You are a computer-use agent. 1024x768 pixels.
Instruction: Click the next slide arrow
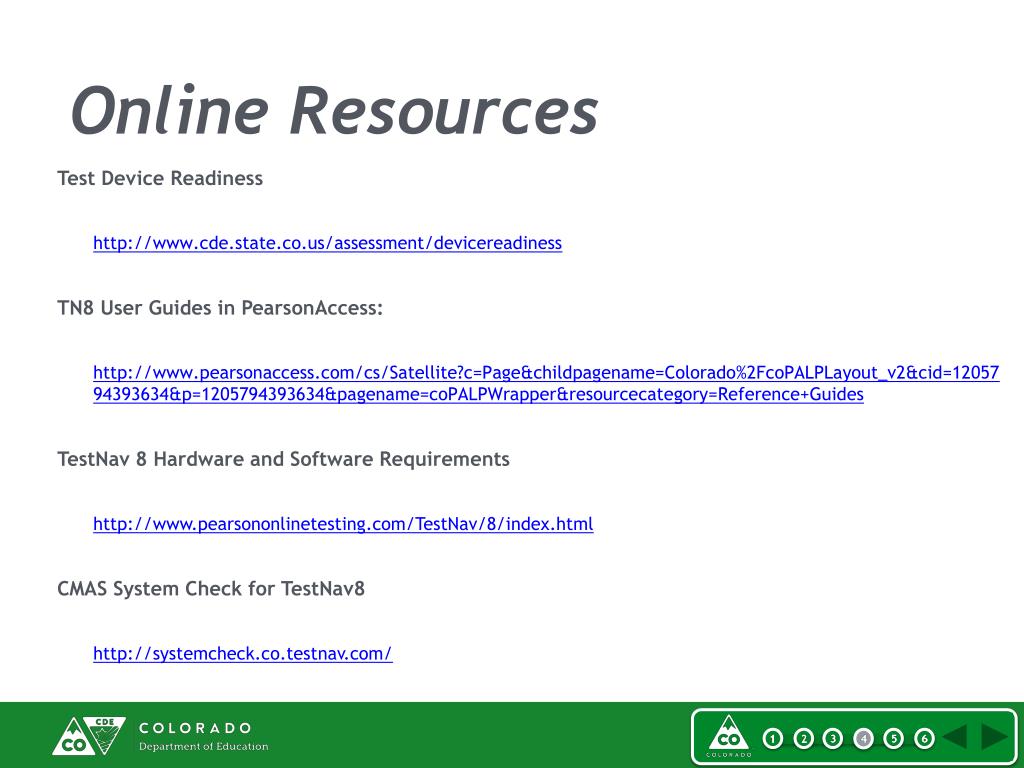pos(994,737)
